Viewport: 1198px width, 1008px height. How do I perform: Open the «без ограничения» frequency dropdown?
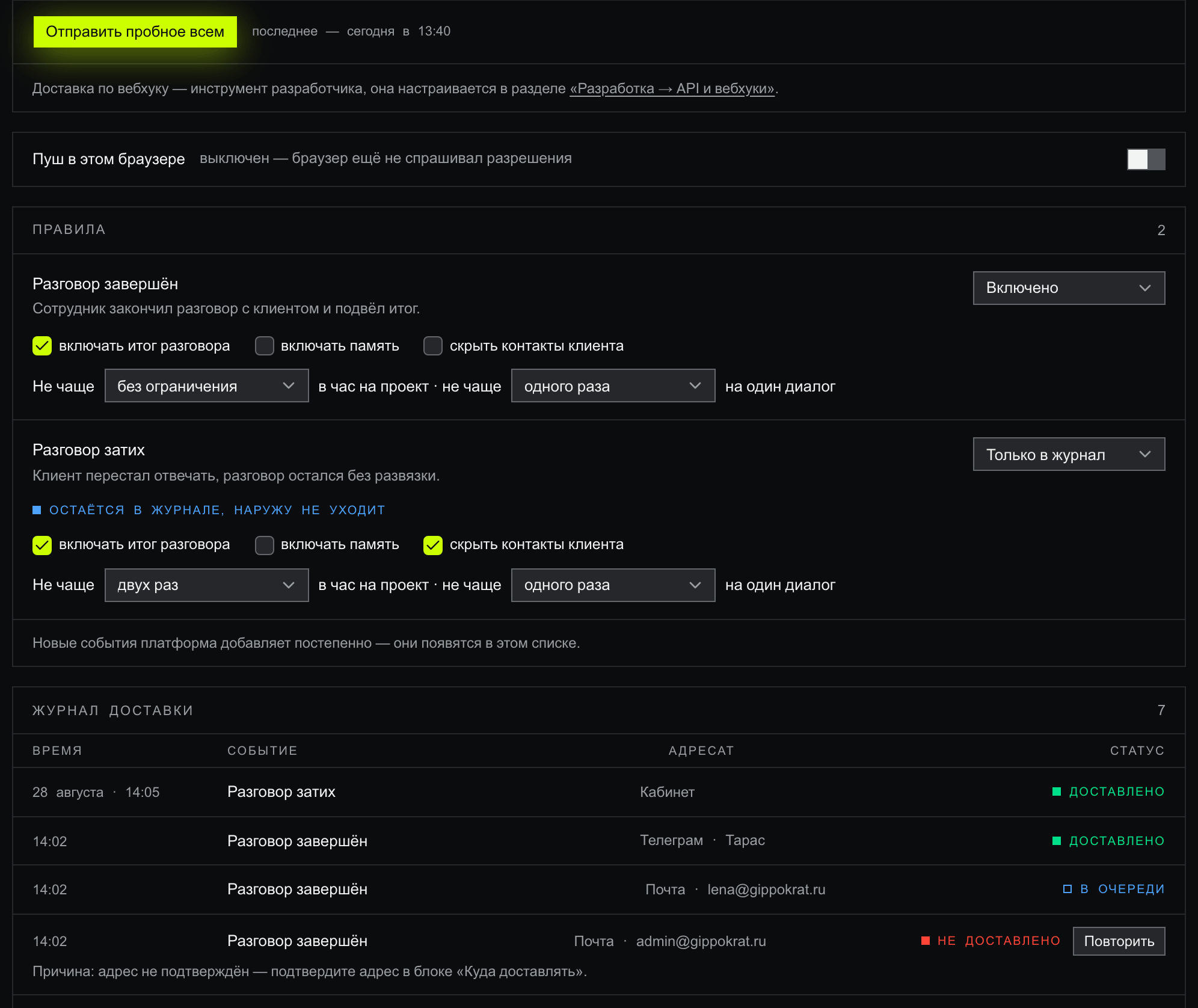click(206, 386)
